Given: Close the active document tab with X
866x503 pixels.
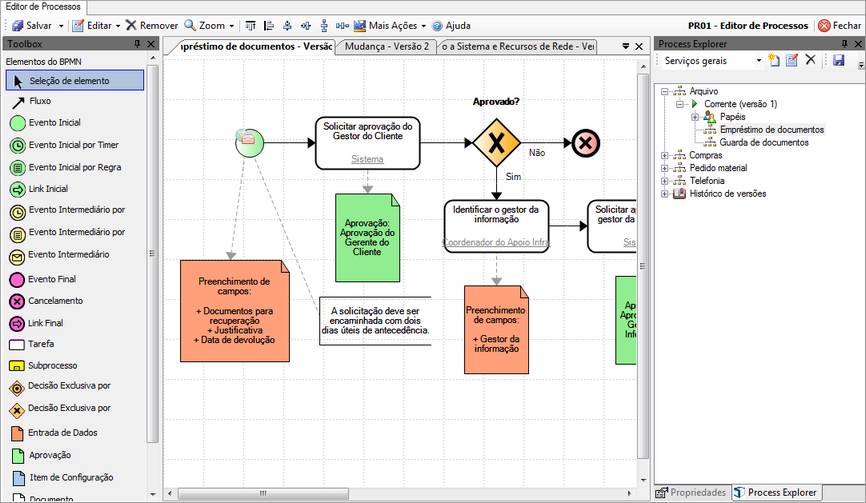Looking at the screenshot, I should click(639, 46).
